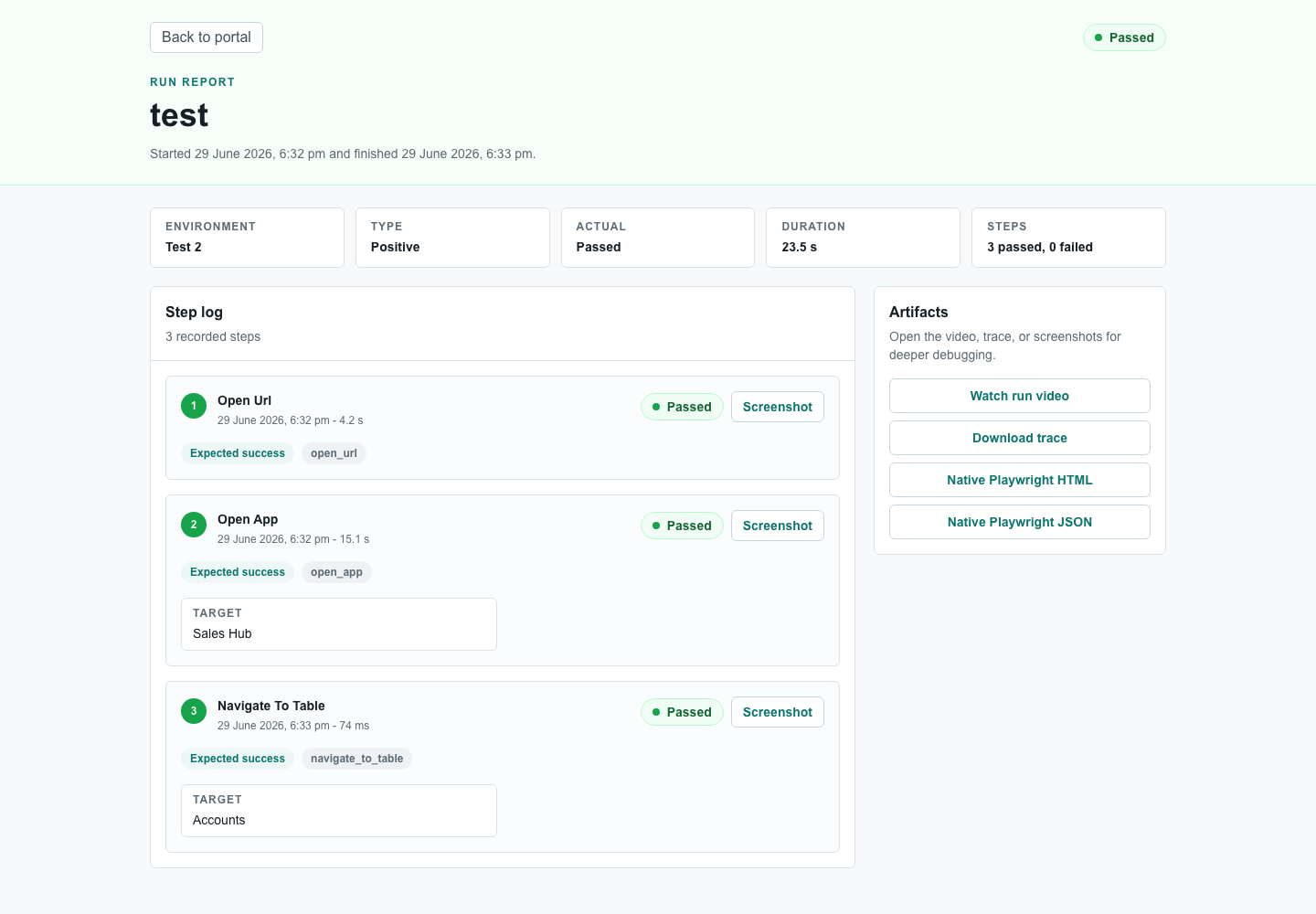The image size is (1316, 914).
Task: Click Expected success tag under Navigate To Table
Action: click(238, 759)
